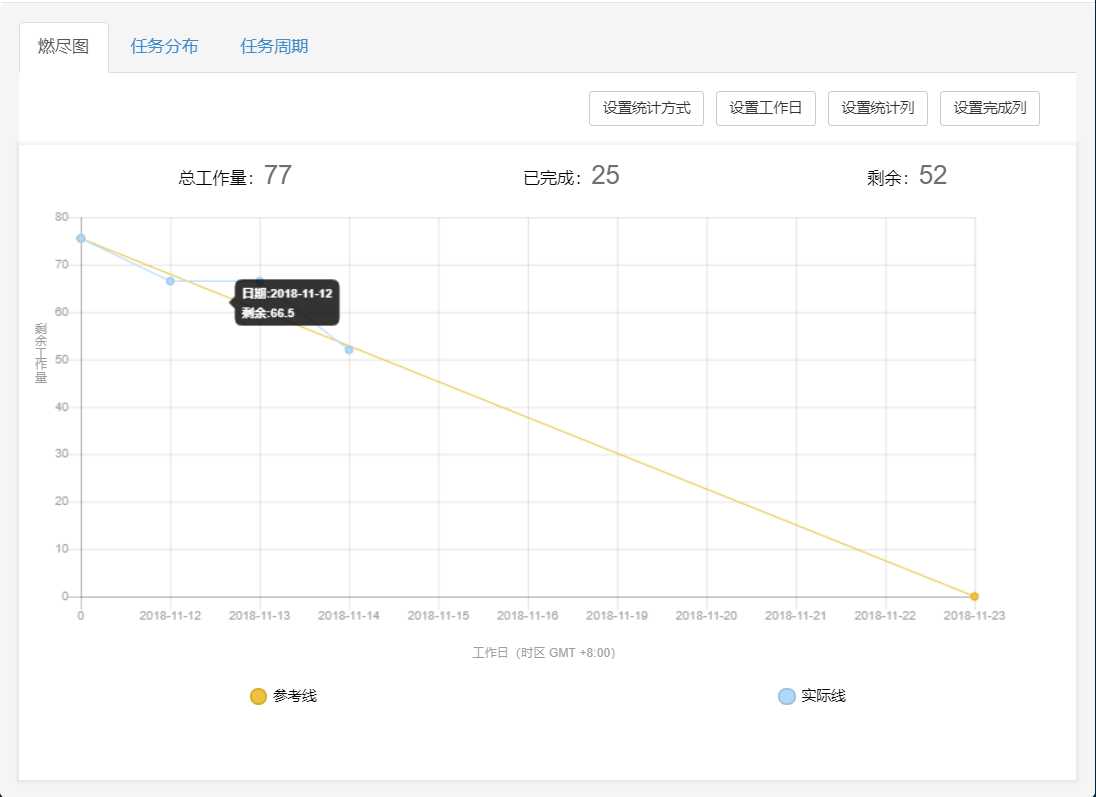Click the y-axis label 80

(62, 217)
